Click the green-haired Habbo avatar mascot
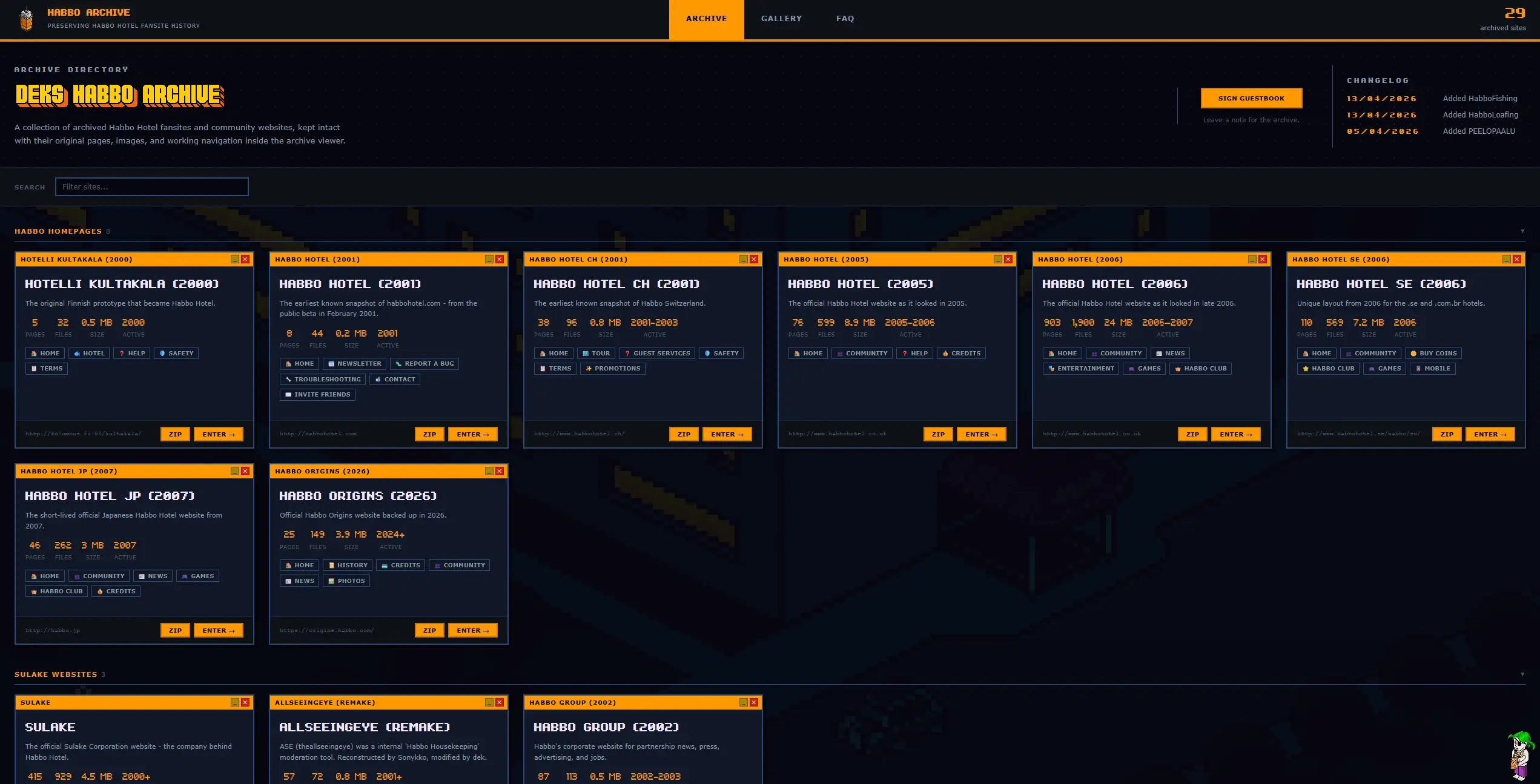1540x784 pixels. coord(1521,755)
